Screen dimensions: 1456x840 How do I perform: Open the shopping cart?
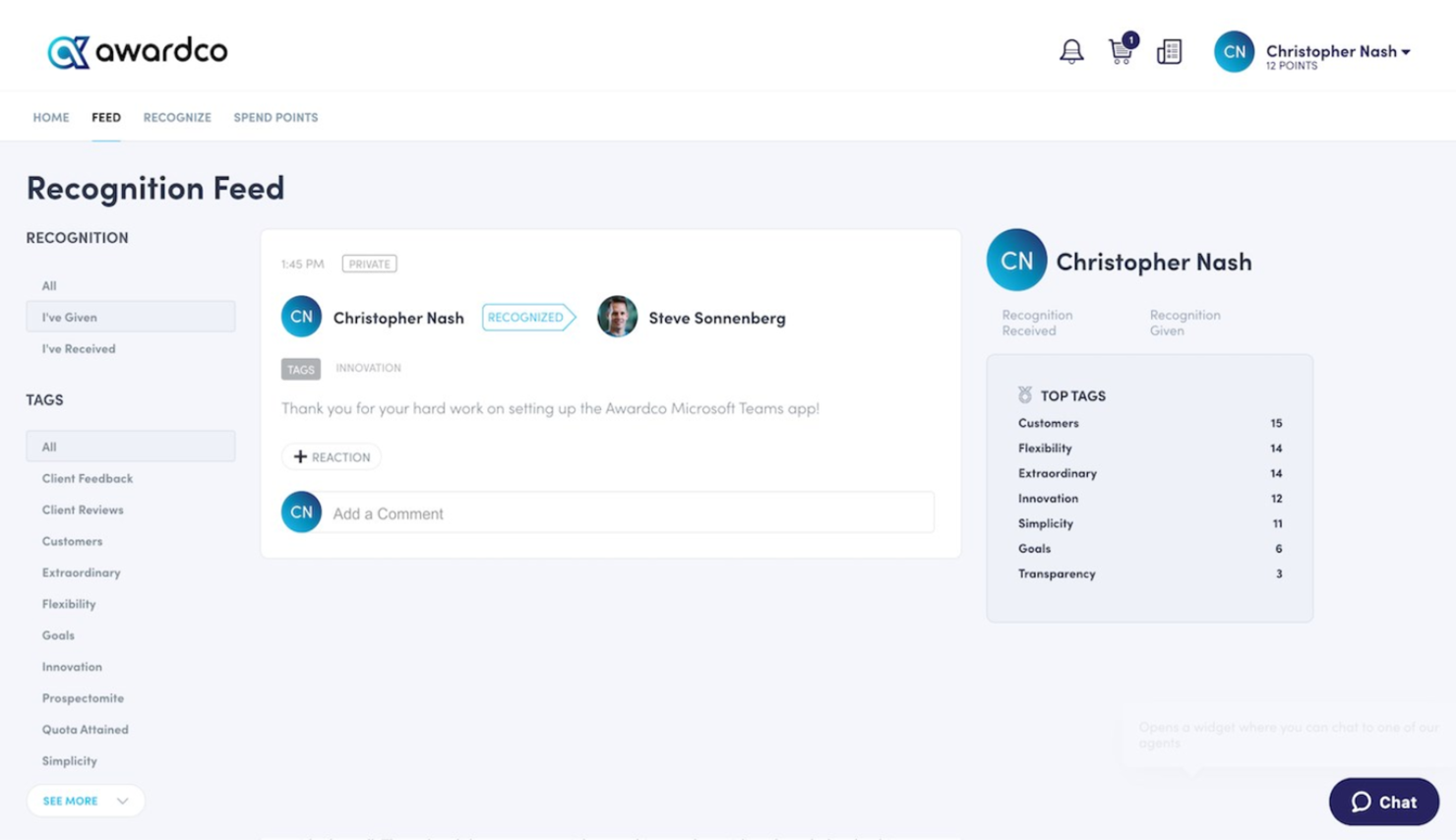coord(1122,49)
